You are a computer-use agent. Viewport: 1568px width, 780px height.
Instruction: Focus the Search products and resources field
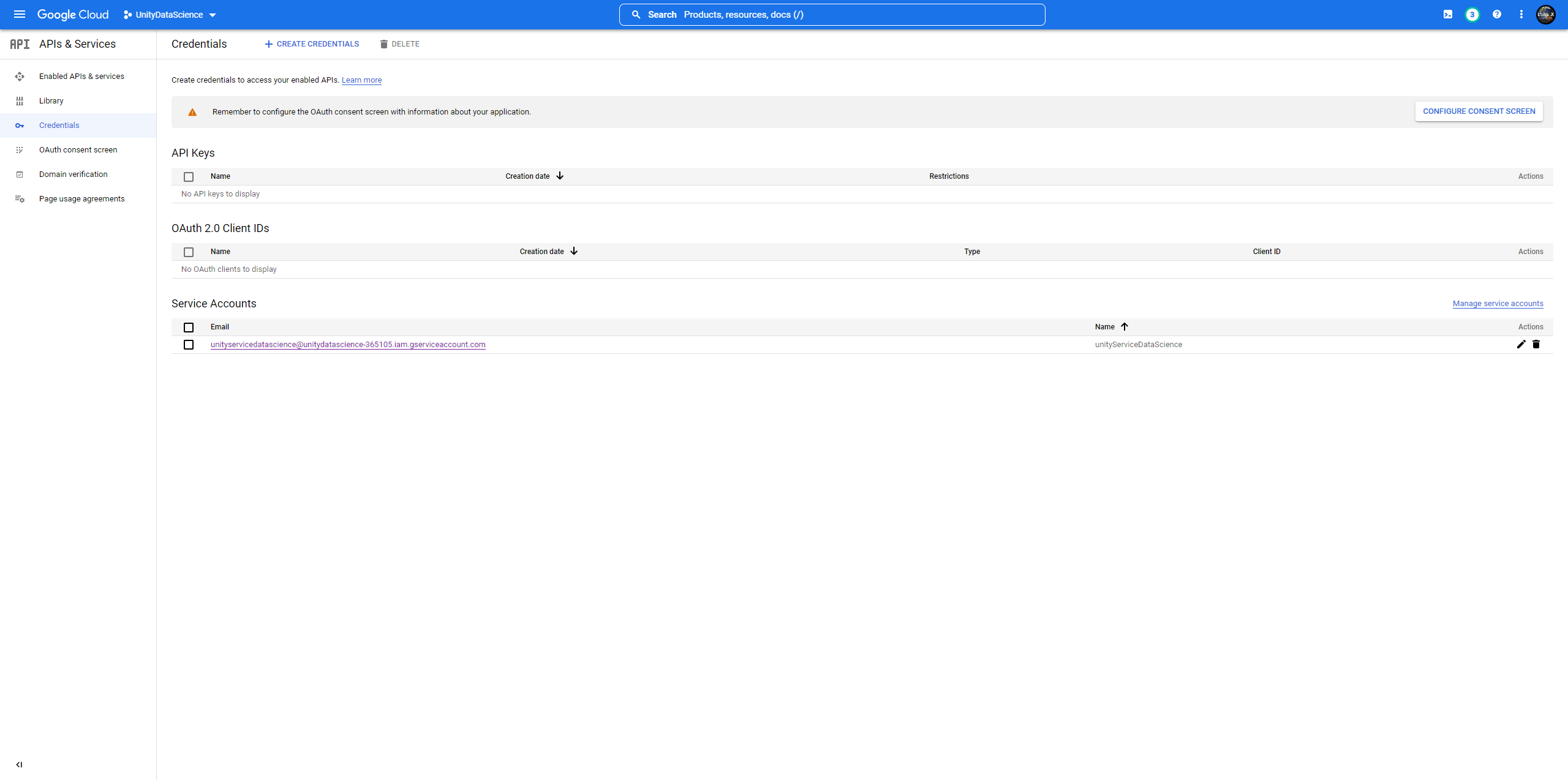(x=832, y=15)
